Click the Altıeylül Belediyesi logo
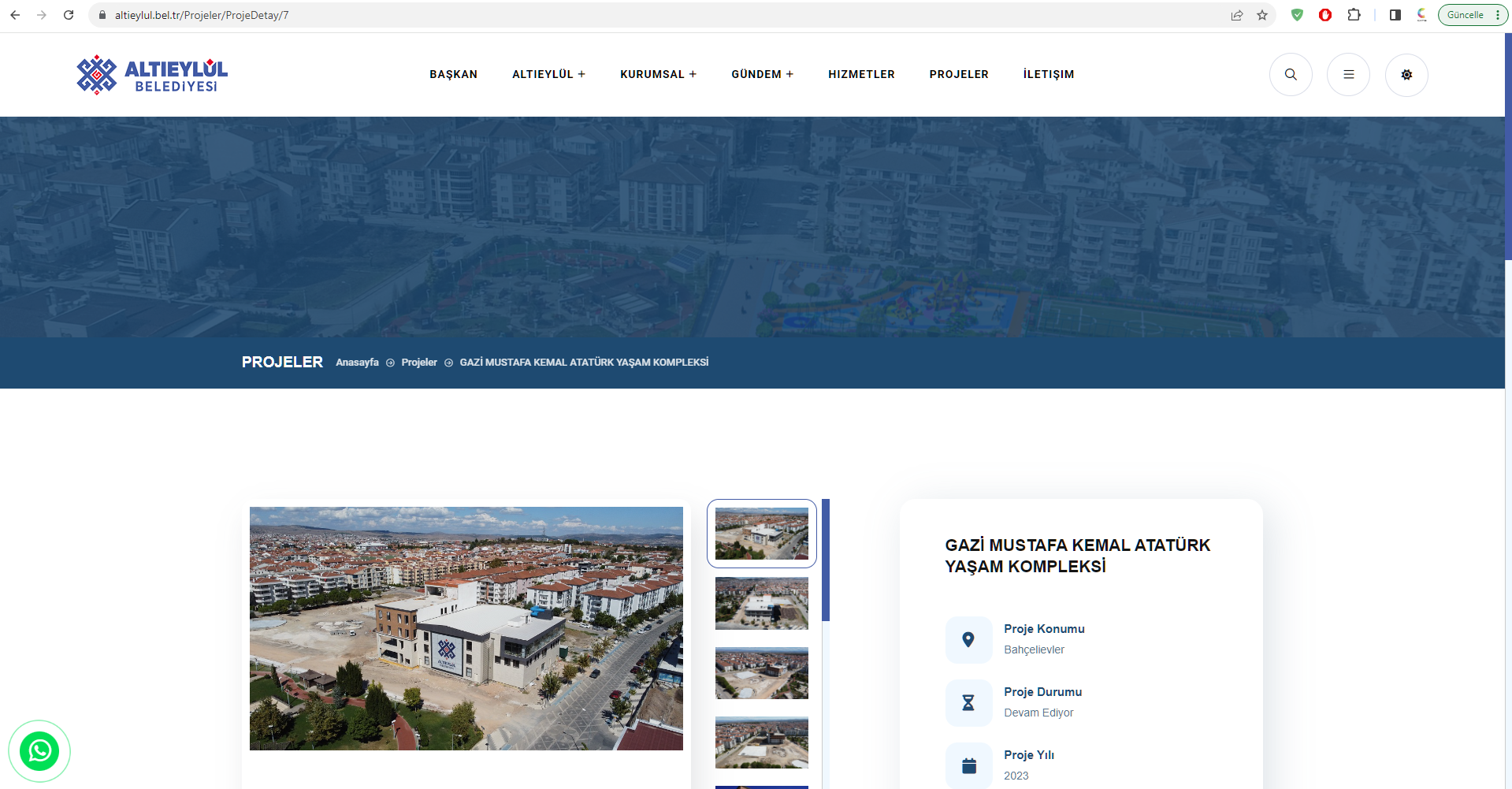This screenshot has width=1512, height=789. click(150, 74)
